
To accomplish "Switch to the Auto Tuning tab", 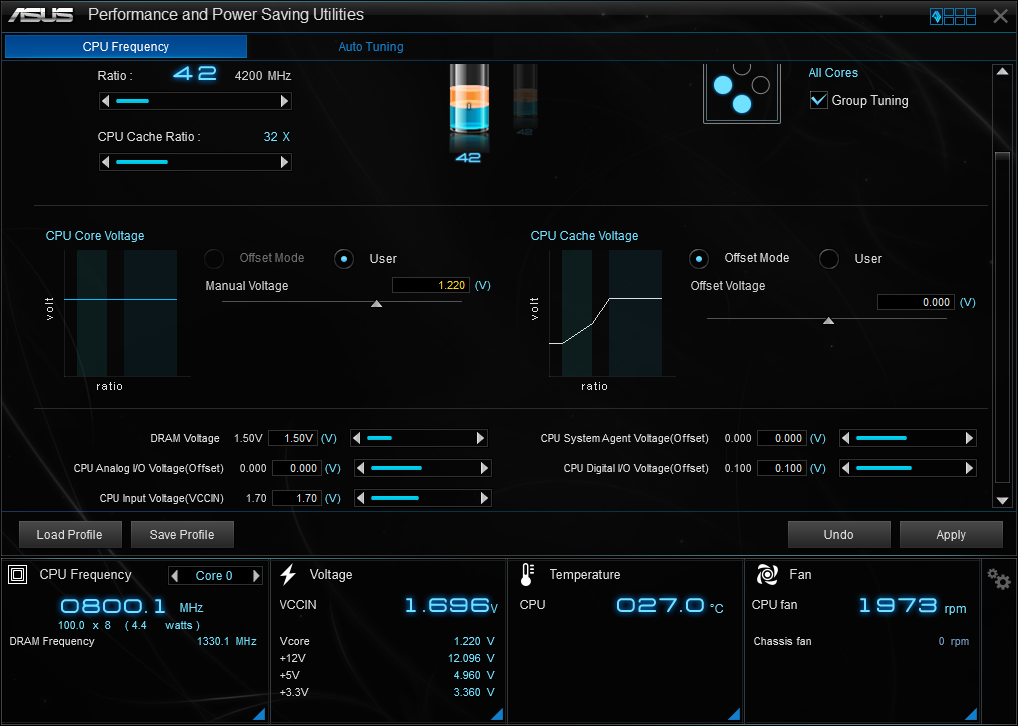I will [371, 47].
